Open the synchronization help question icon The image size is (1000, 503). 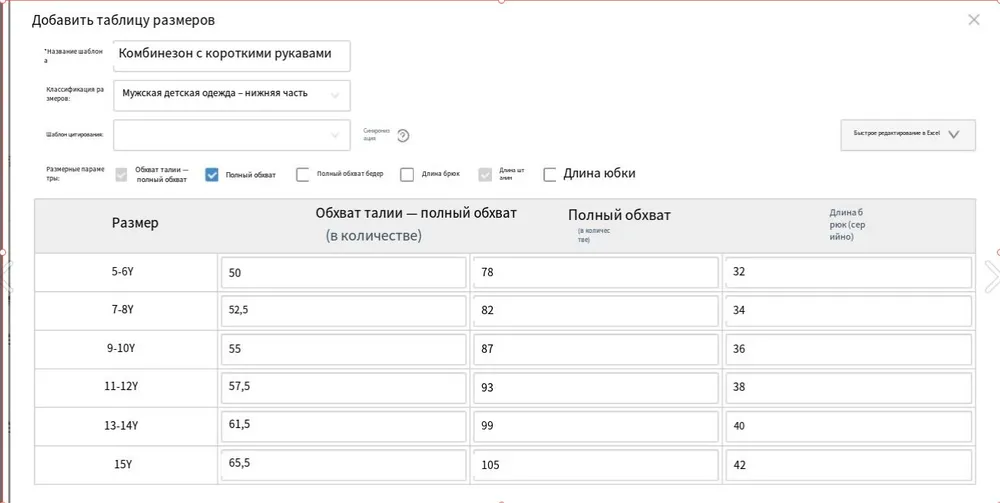pos(402,136)
